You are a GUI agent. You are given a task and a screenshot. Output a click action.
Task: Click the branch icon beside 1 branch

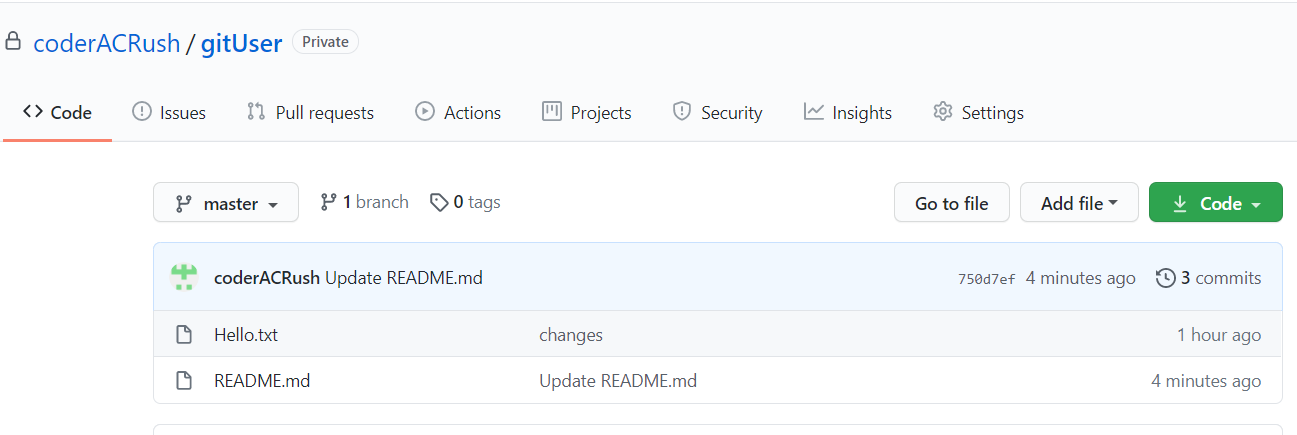328,202
